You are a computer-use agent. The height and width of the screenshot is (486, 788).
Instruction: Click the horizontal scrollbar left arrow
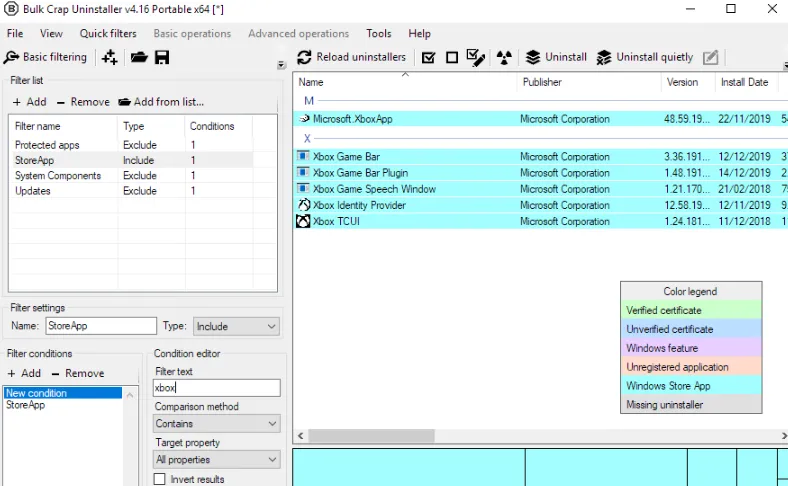[x=301, y=436]
